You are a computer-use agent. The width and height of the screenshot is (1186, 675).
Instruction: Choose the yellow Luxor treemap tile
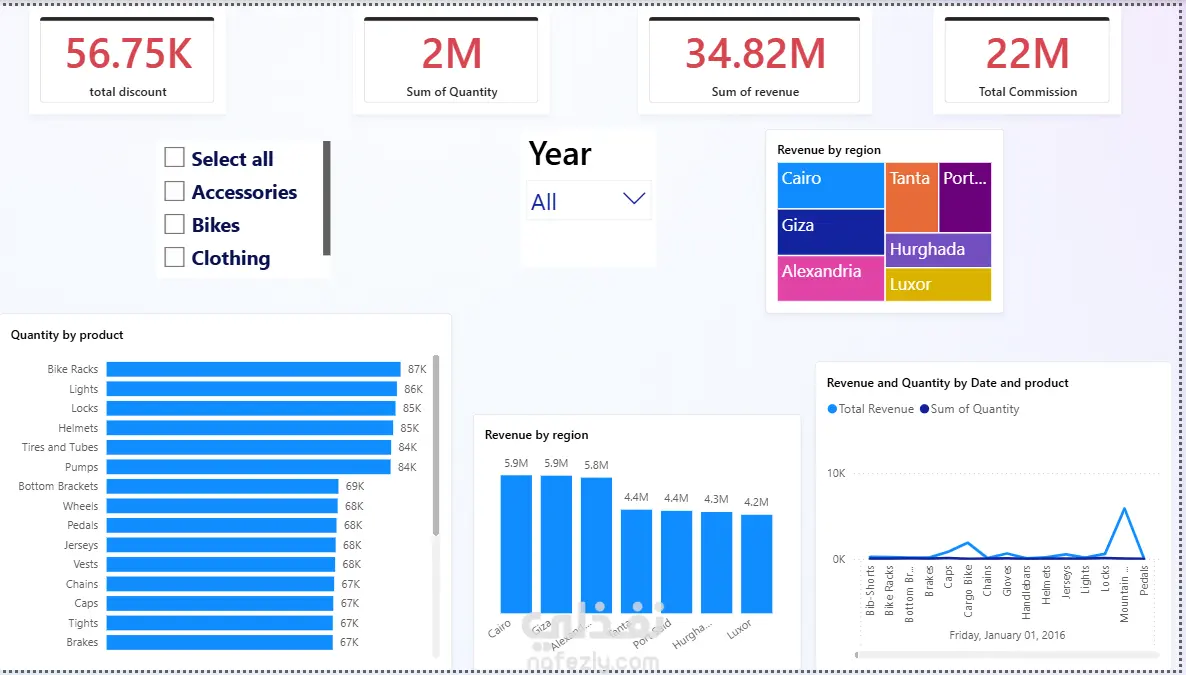click(x=938, y=285)
